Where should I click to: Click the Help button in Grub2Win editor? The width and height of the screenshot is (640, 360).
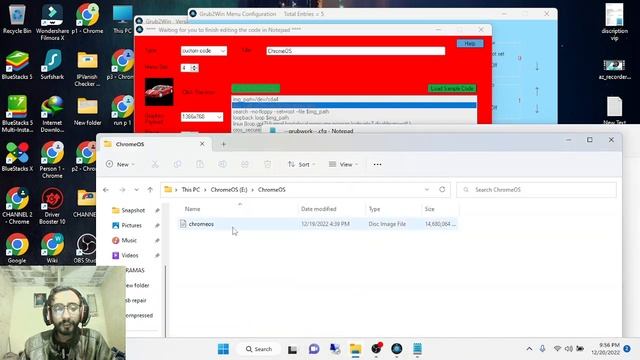[x=470, y=44]
